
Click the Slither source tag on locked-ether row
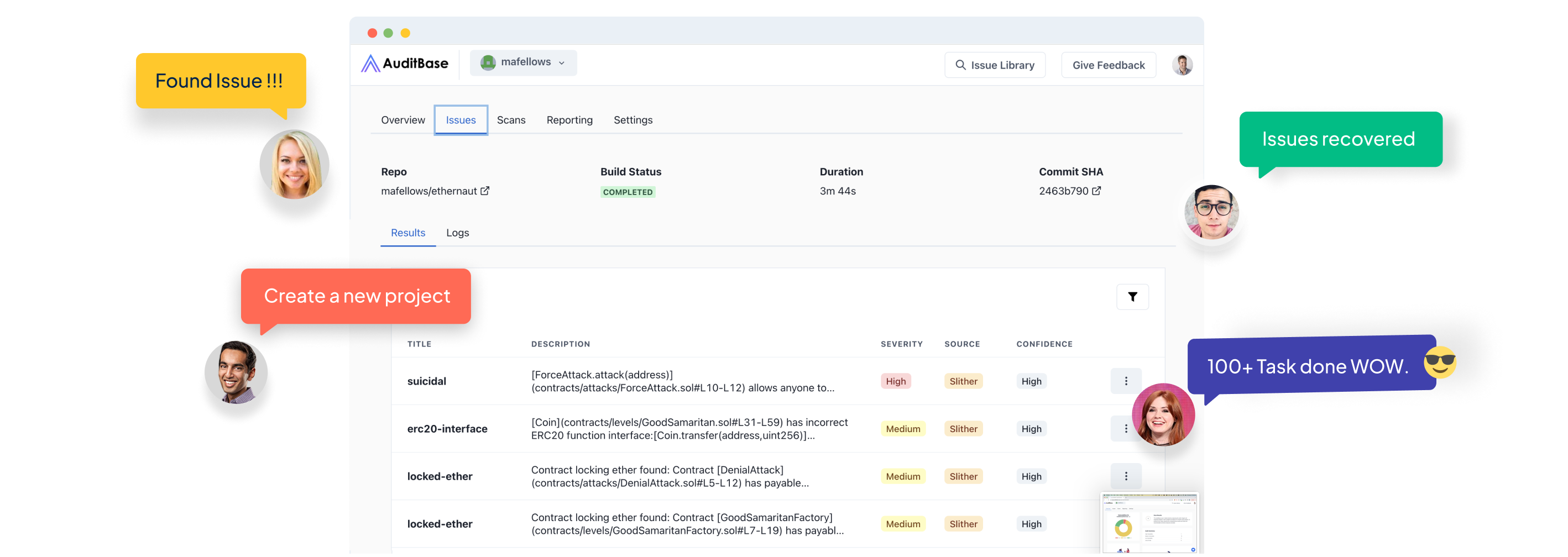pos(963,476)
